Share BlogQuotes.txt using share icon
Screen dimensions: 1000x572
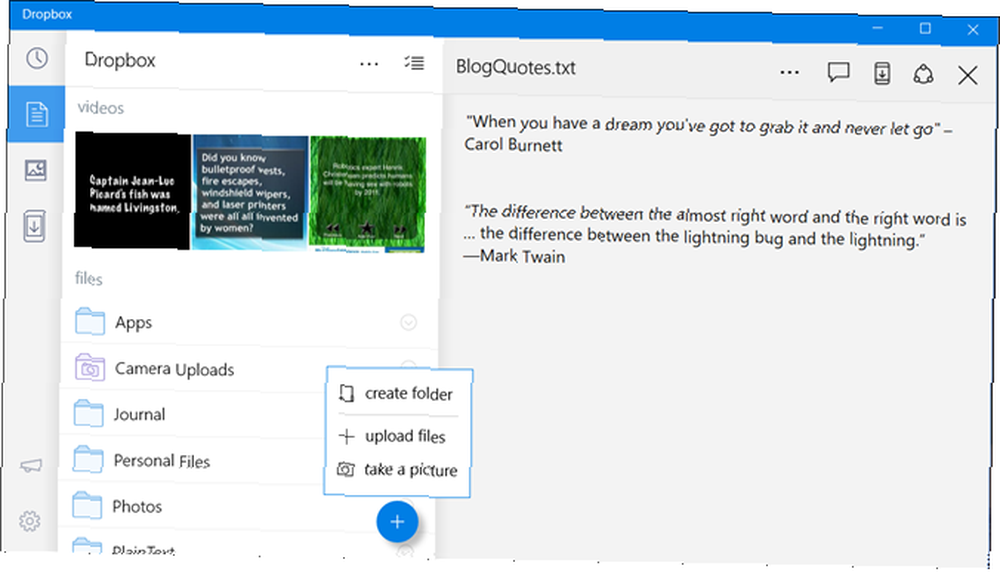point(923,74)
